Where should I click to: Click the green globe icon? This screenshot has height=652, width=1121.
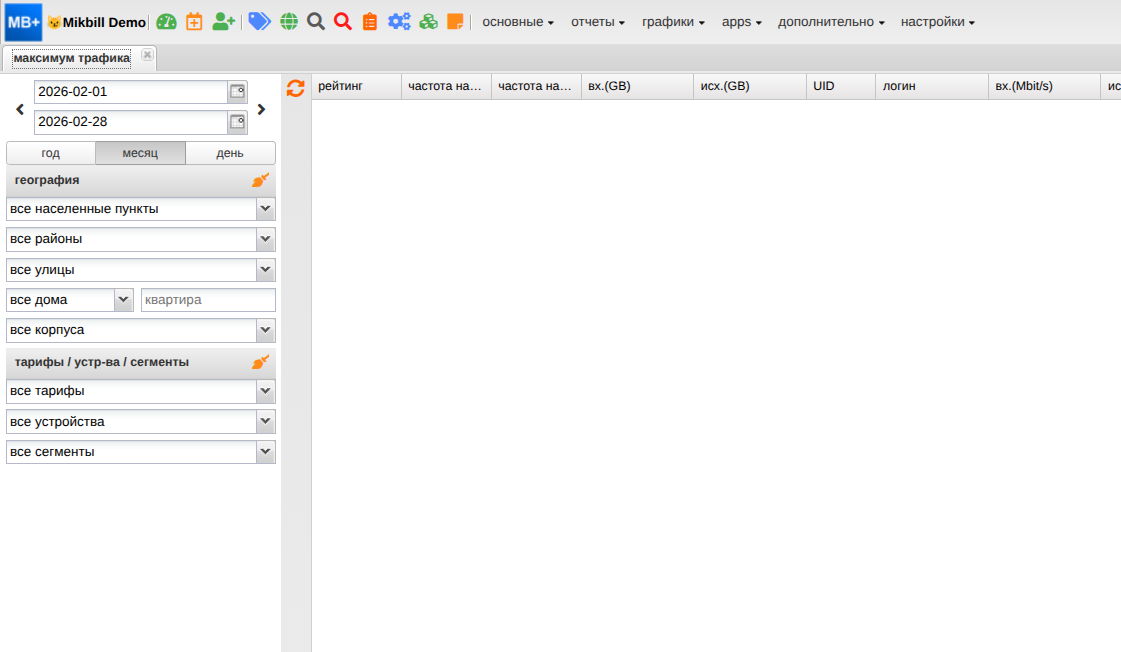tap(288, 20)
